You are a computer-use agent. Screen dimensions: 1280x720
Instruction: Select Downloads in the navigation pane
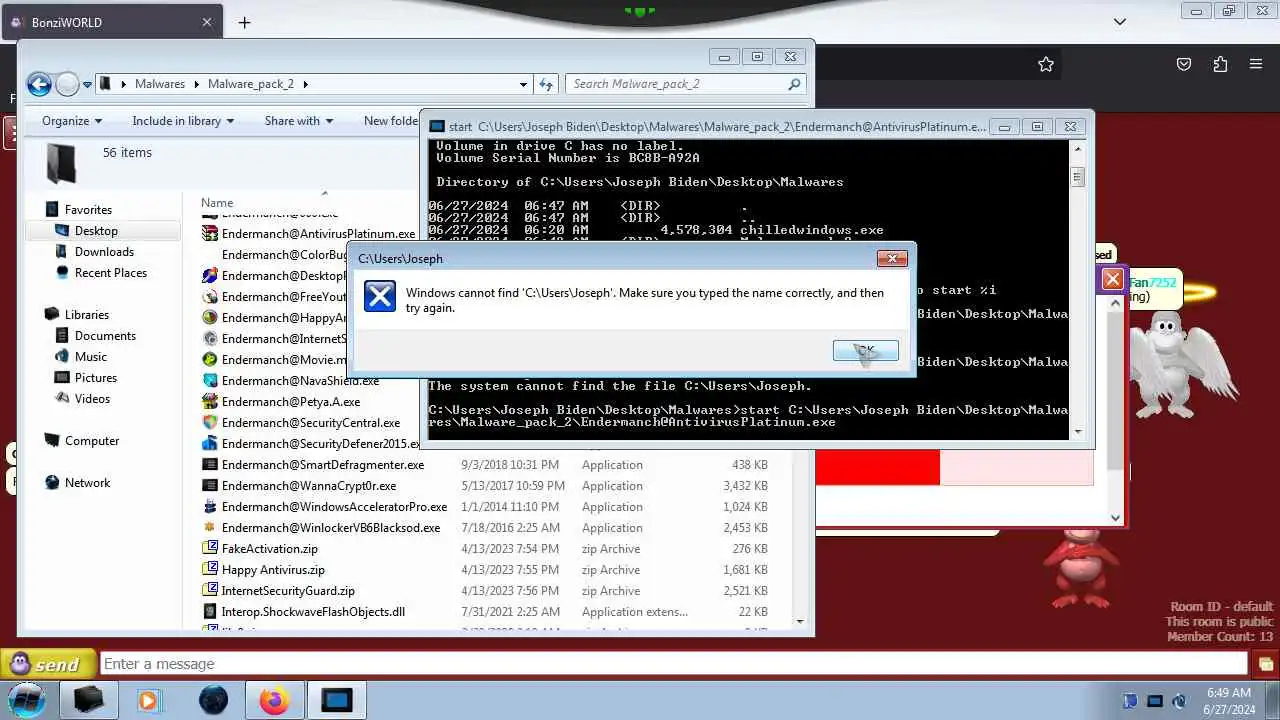(104, 252)
